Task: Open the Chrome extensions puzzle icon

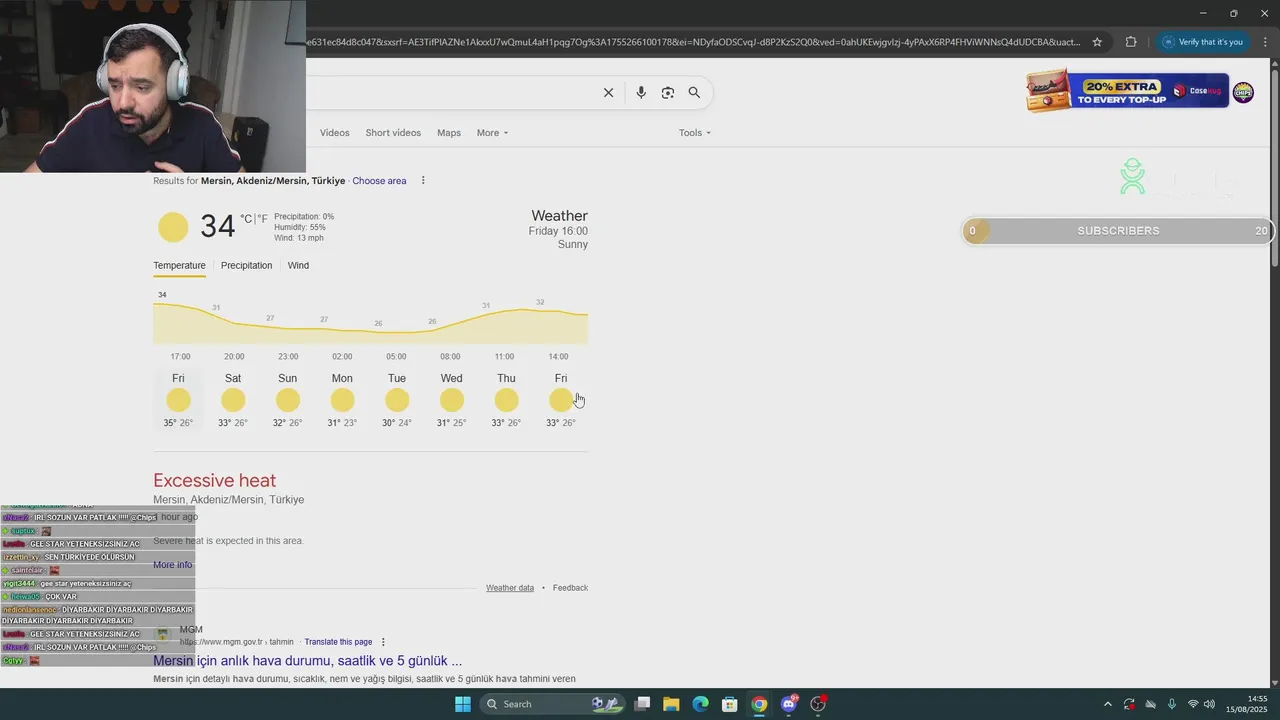Action: 1131,42
